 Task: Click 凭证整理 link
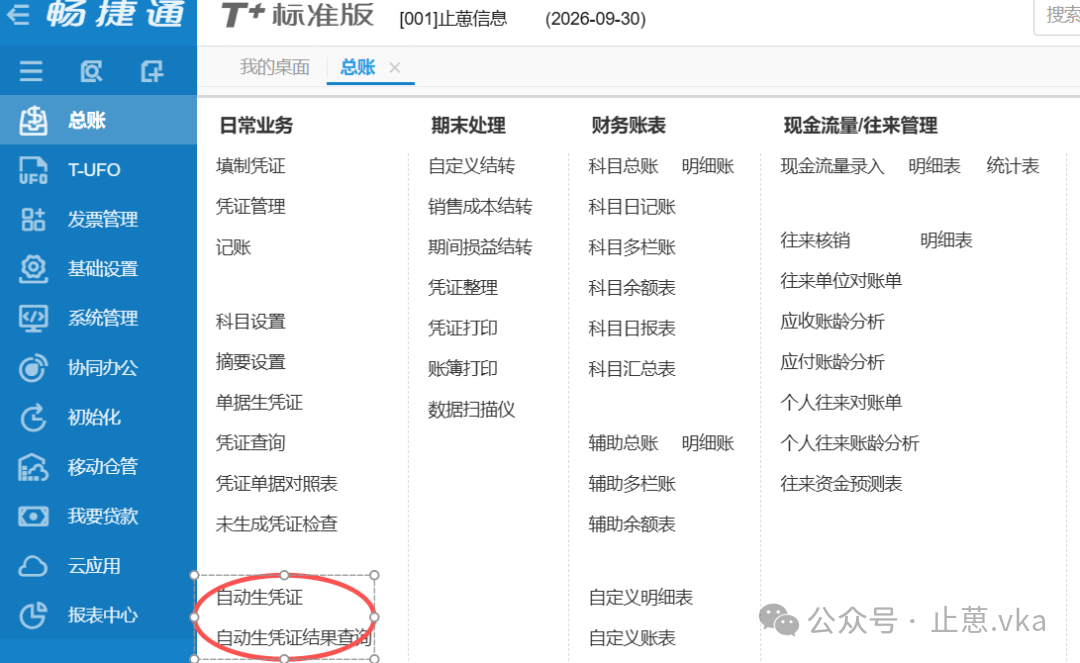click(462, 288)
